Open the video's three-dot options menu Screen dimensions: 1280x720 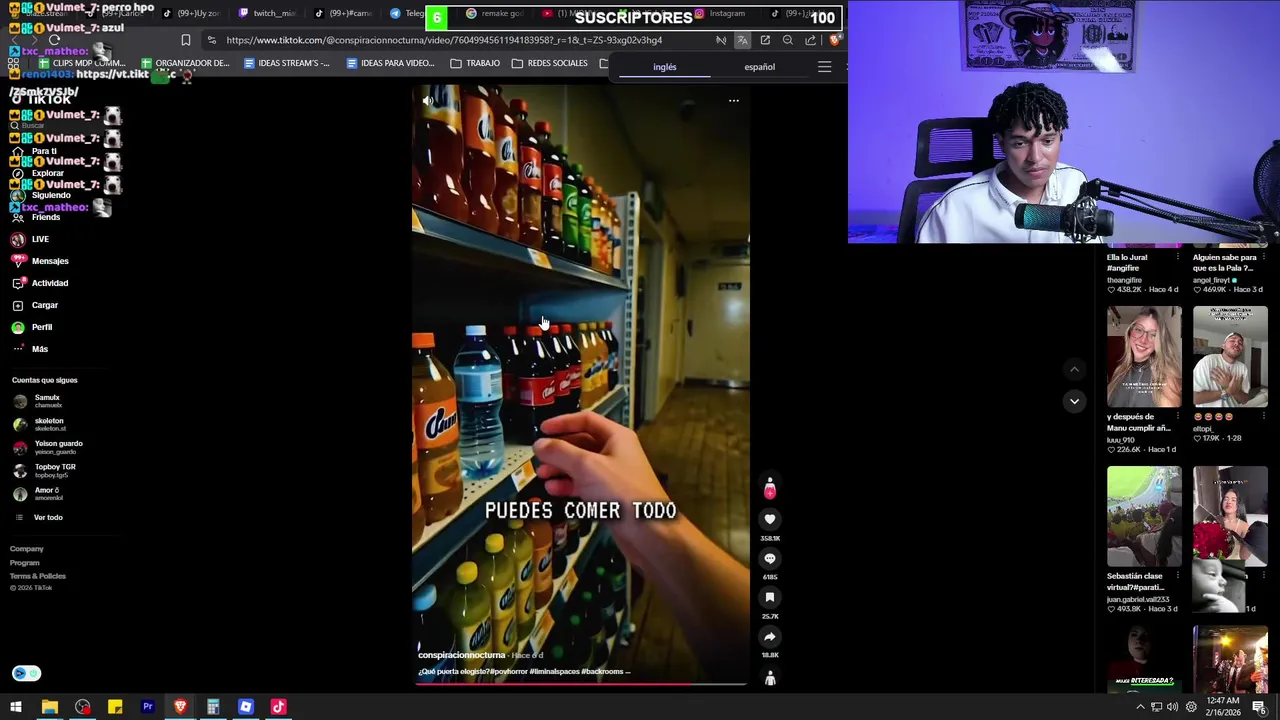733,100
